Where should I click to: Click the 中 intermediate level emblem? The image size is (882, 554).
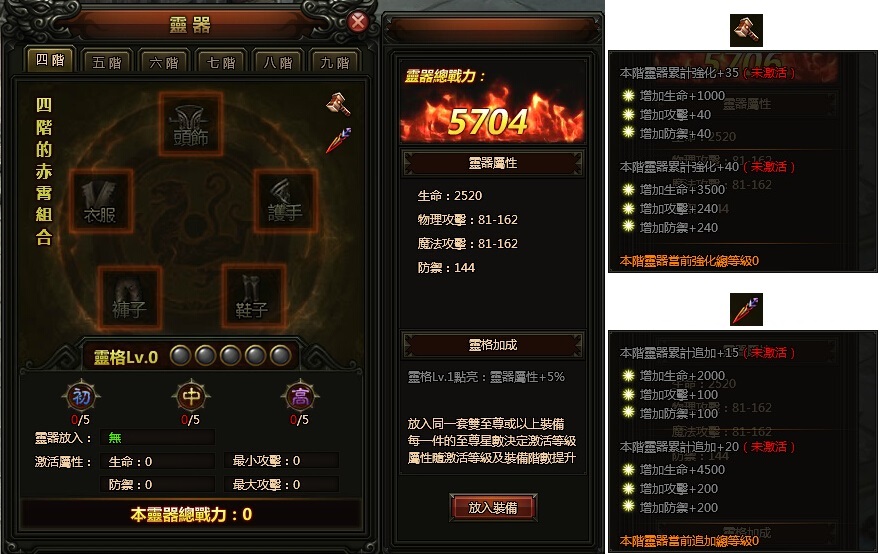pyautogui.click(x=191, y=397)
